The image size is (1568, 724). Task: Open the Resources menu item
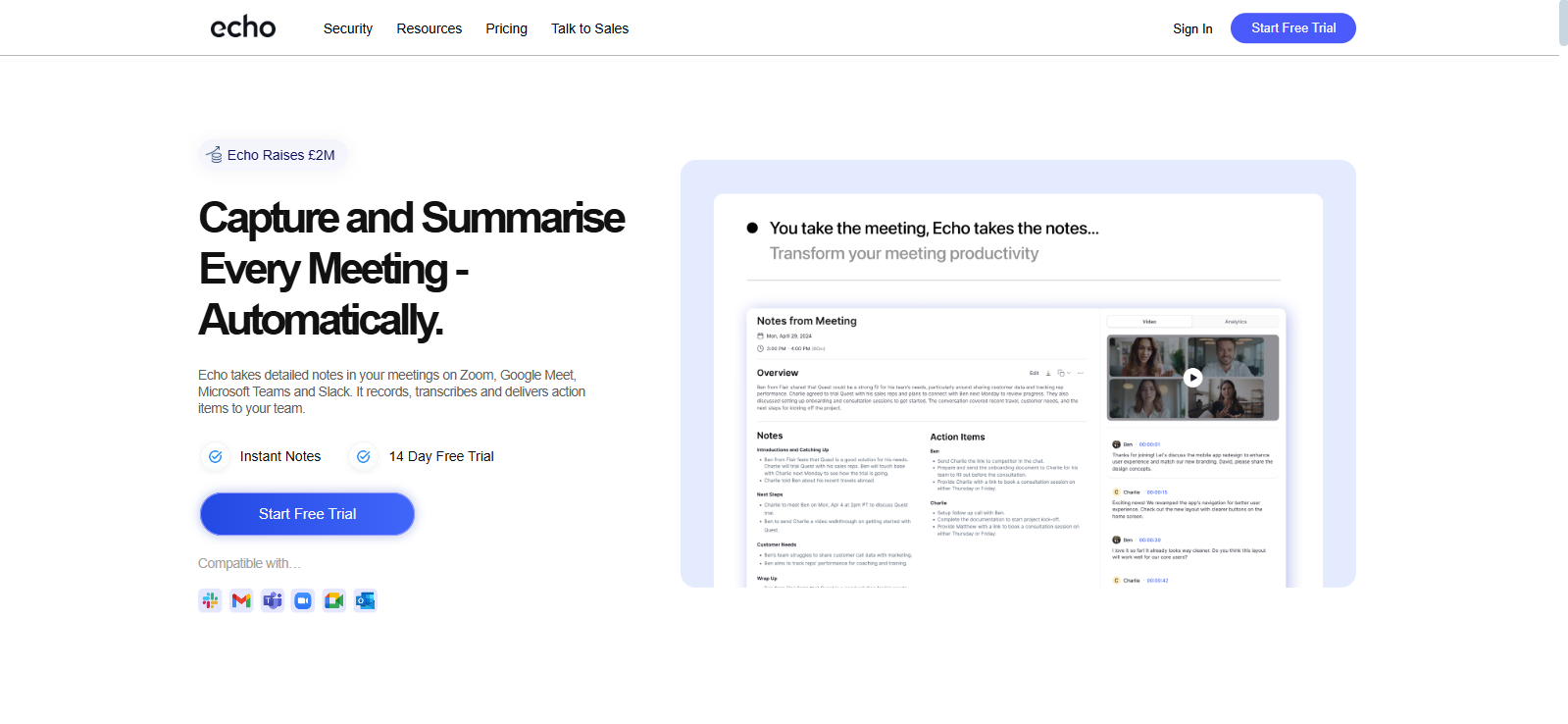point(430,28)
